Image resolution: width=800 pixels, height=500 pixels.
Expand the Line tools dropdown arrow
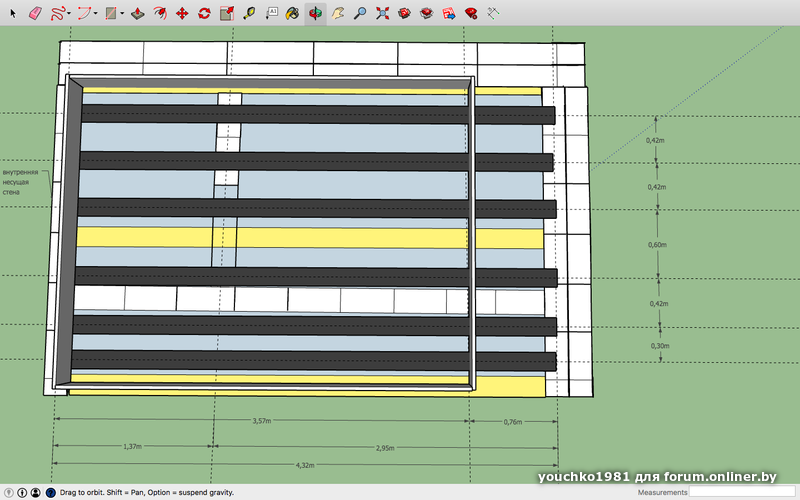click(x=70, y=14)
